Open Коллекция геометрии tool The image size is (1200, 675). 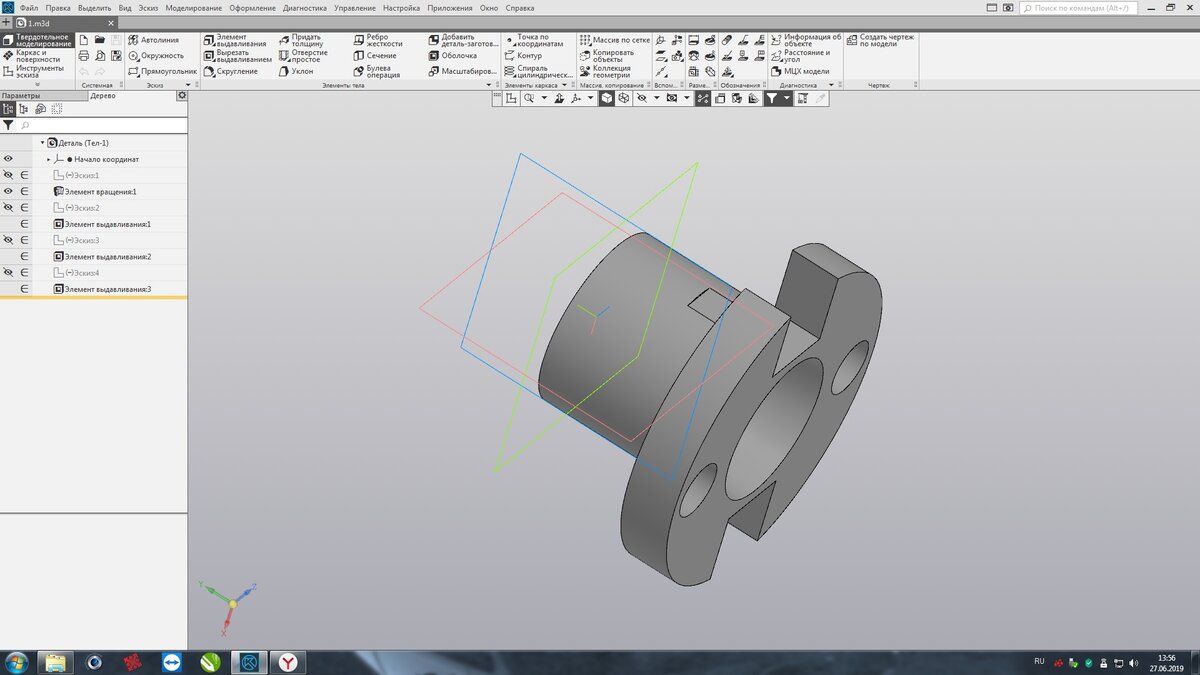tap(605, 72)
